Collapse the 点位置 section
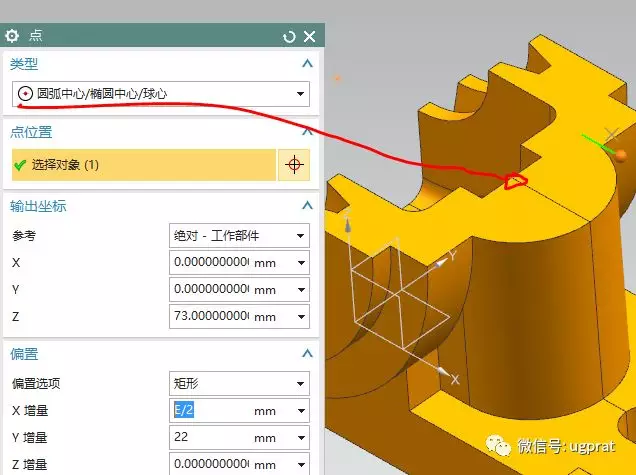 click(307, 131)
